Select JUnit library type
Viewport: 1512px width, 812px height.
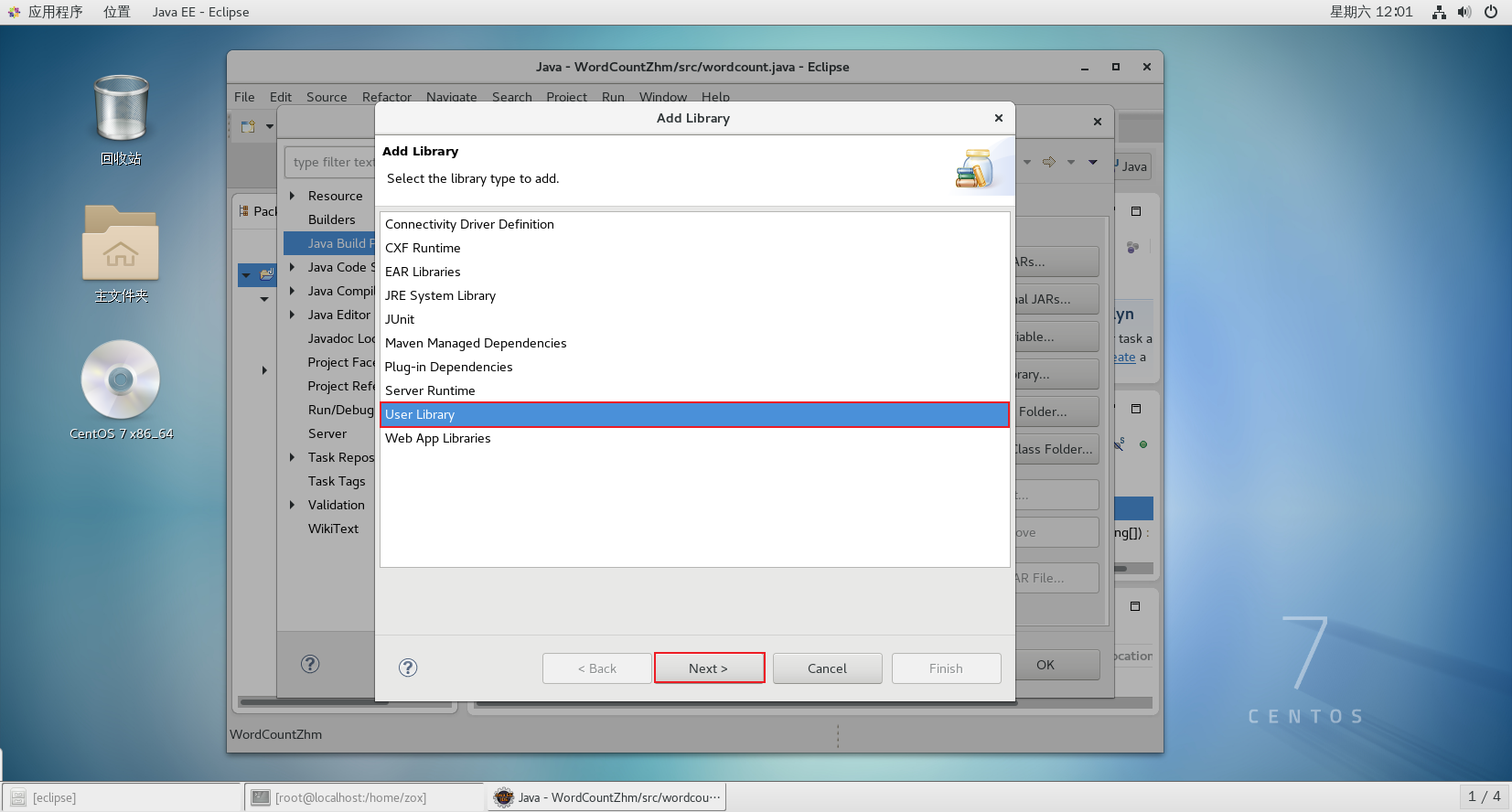[x=694, y=319]
